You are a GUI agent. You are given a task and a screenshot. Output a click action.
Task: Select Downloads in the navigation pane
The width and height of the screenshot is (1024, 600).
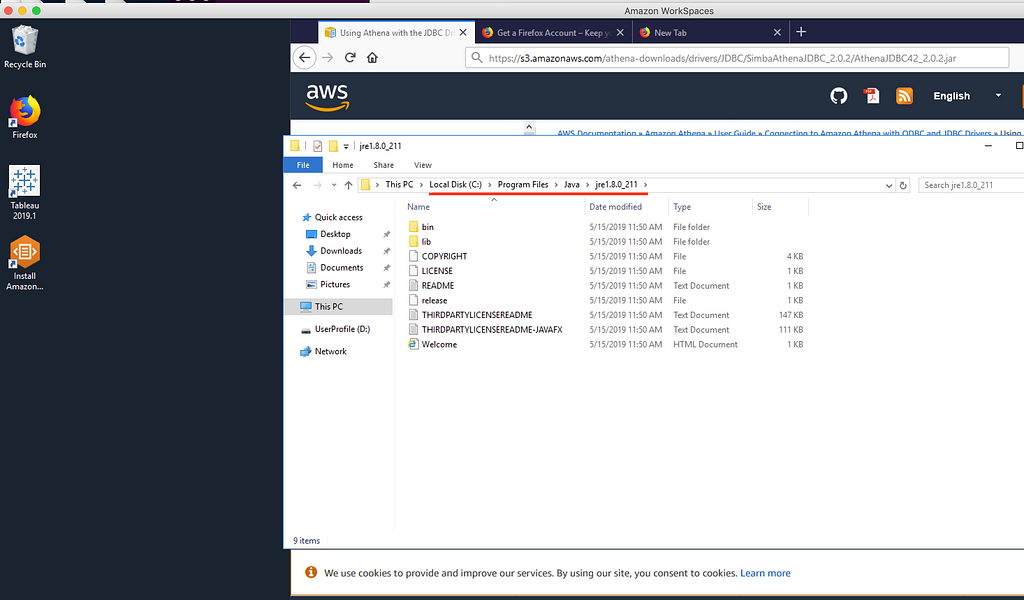[341, 251]
